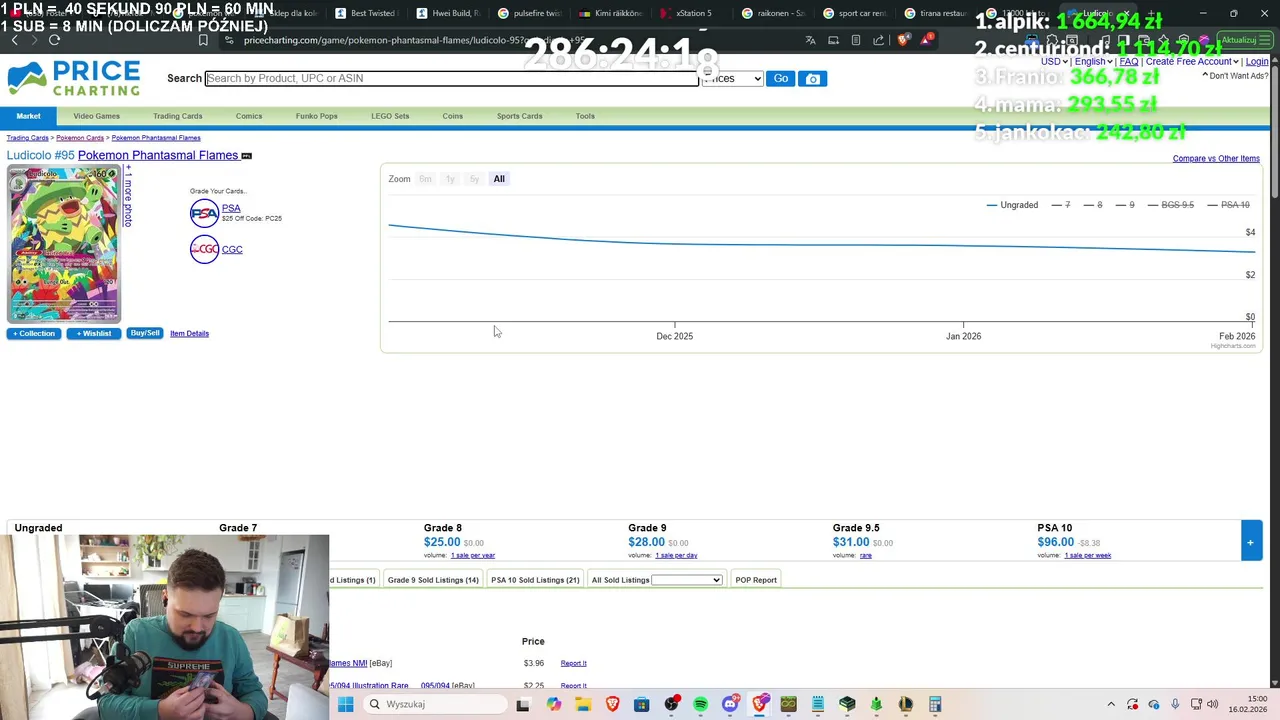The height and width of the screenshot is (720, 1280).
Task: Click Login link
Action: [1257, 62]
